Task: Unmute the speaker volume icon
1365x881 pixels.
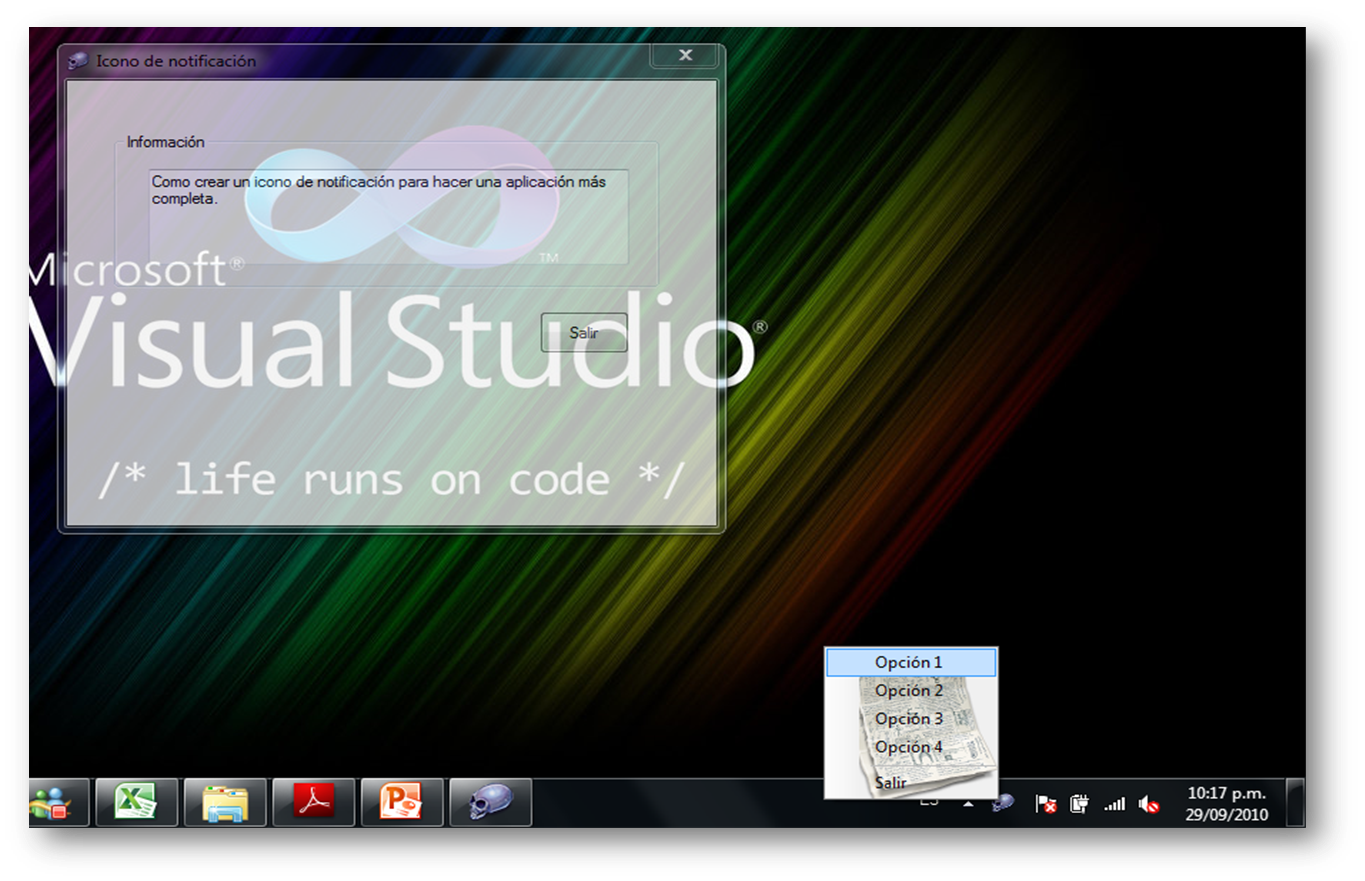Action: pyautogui.click(x=1148, y=802)
